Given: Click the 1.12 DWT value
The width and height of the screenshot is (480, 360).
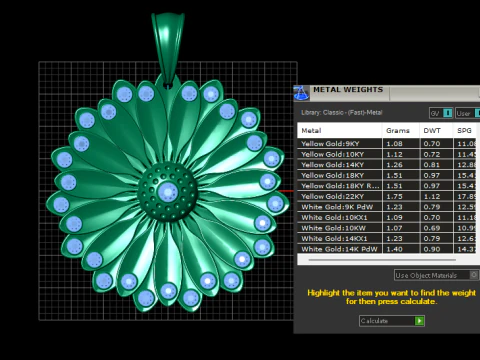Looking at the screenshot, I should [x=432, y=196].
